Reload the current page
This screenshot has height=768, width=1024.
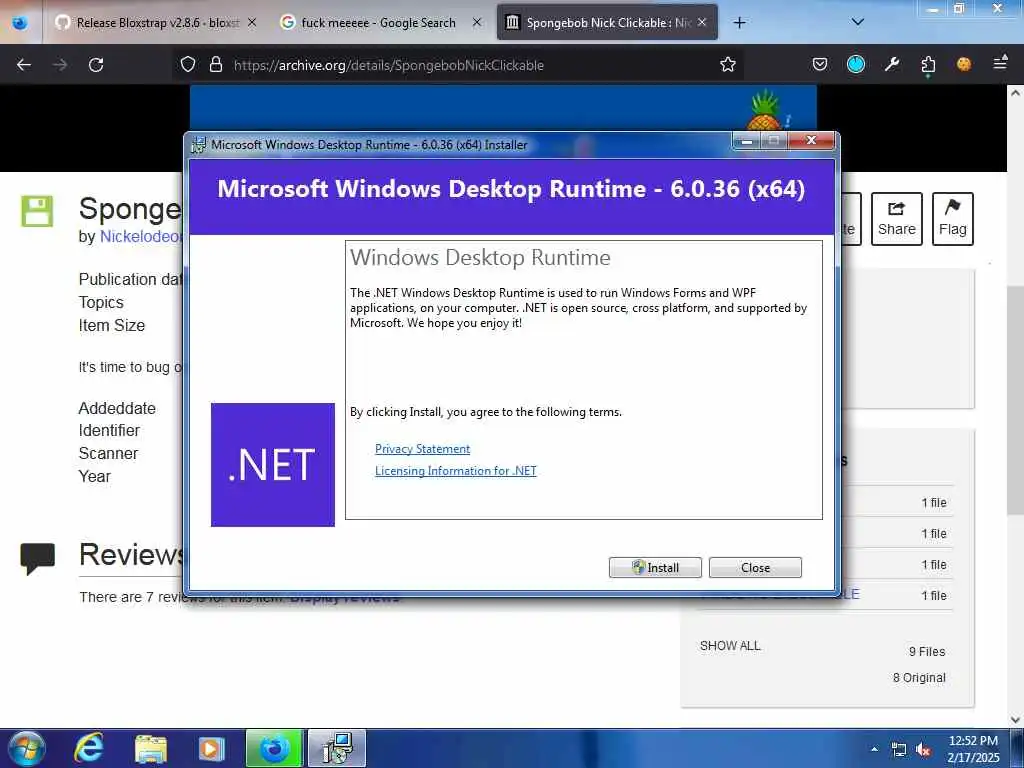tap(96, 65)
